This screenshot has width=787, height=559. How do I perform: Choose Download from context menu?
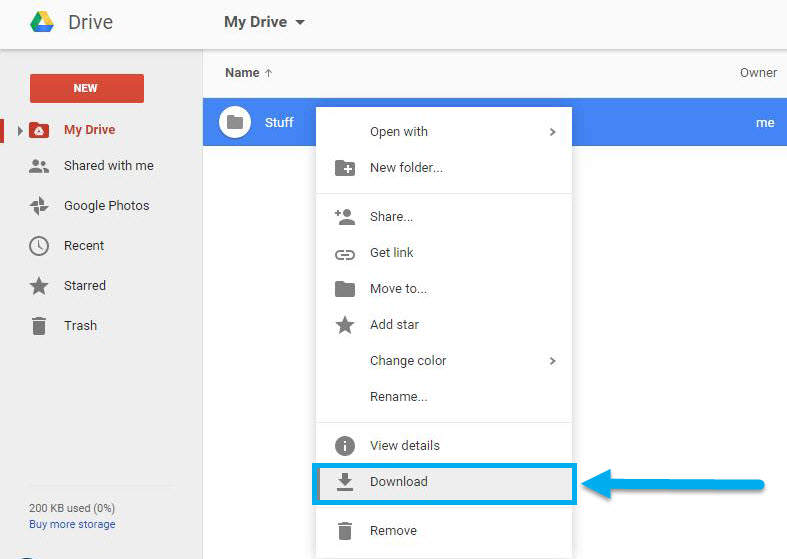444,482
